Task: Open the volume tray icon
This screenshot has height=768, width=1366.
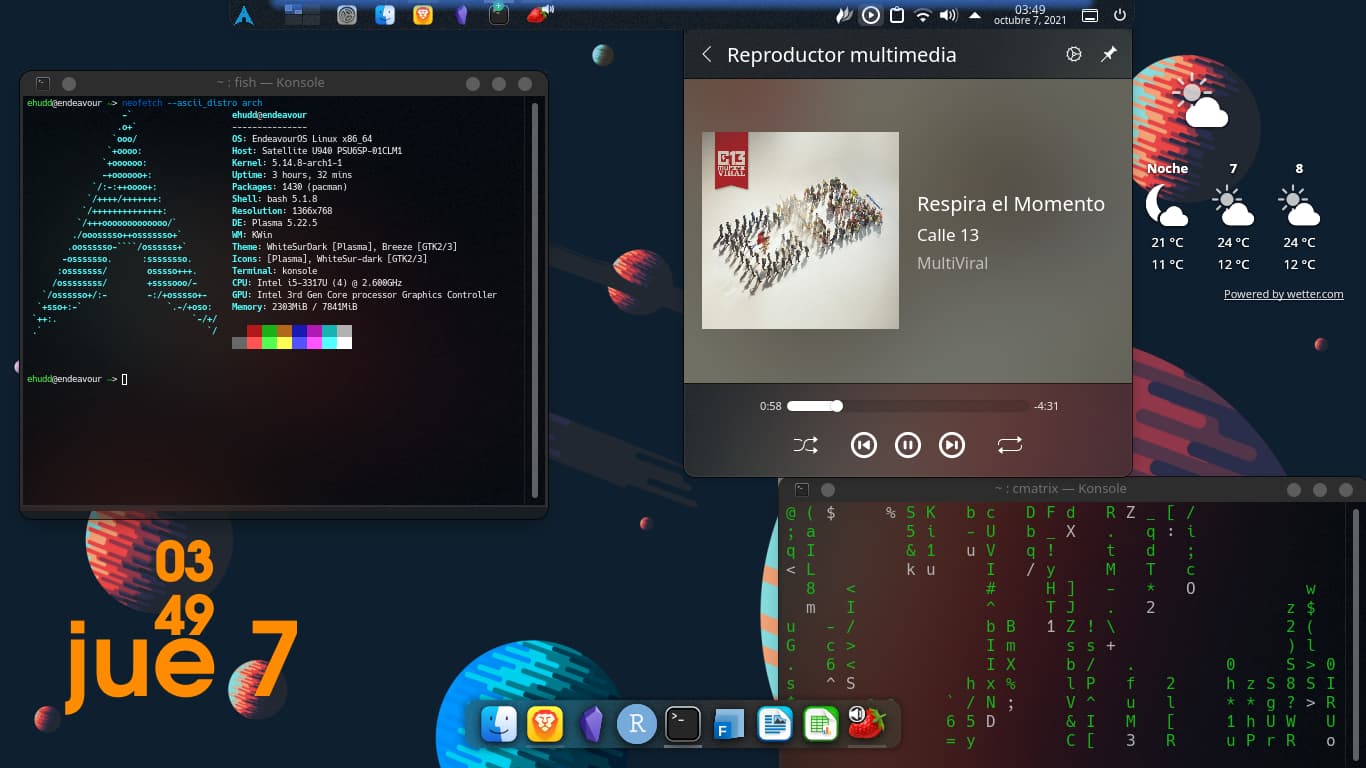Action: pos(949,15)
